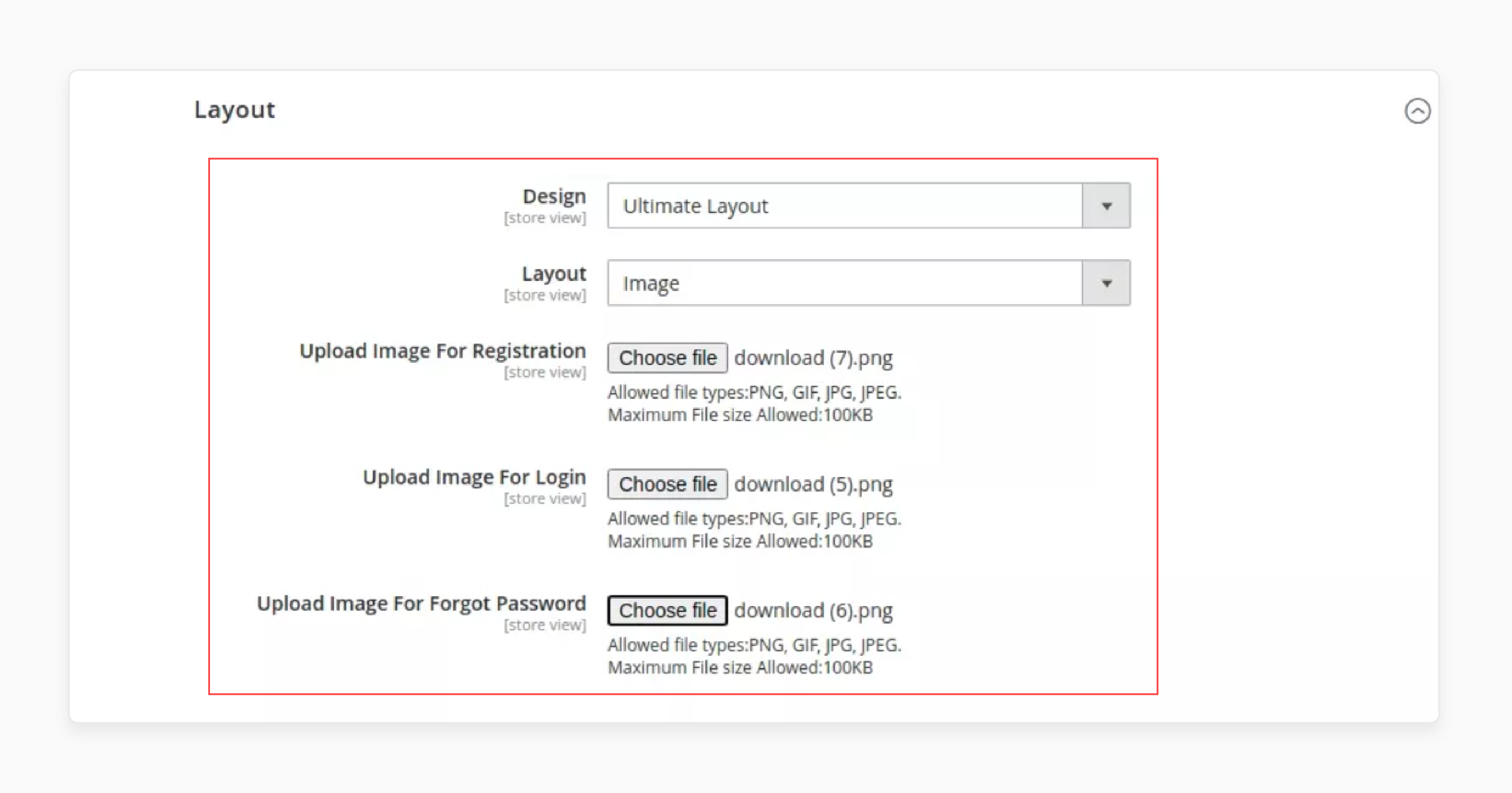Click the Layout section heading
The width and height of the screenshot is (1512, 793).
coord(234,110)
